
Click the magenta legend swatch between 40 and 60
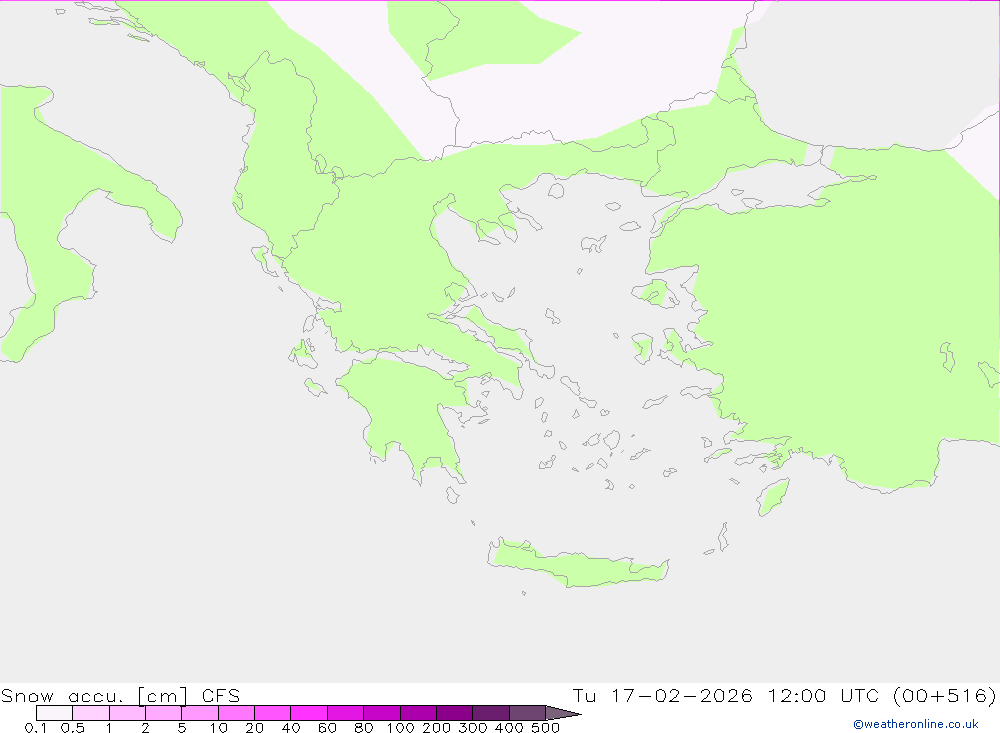coord(309,713)
